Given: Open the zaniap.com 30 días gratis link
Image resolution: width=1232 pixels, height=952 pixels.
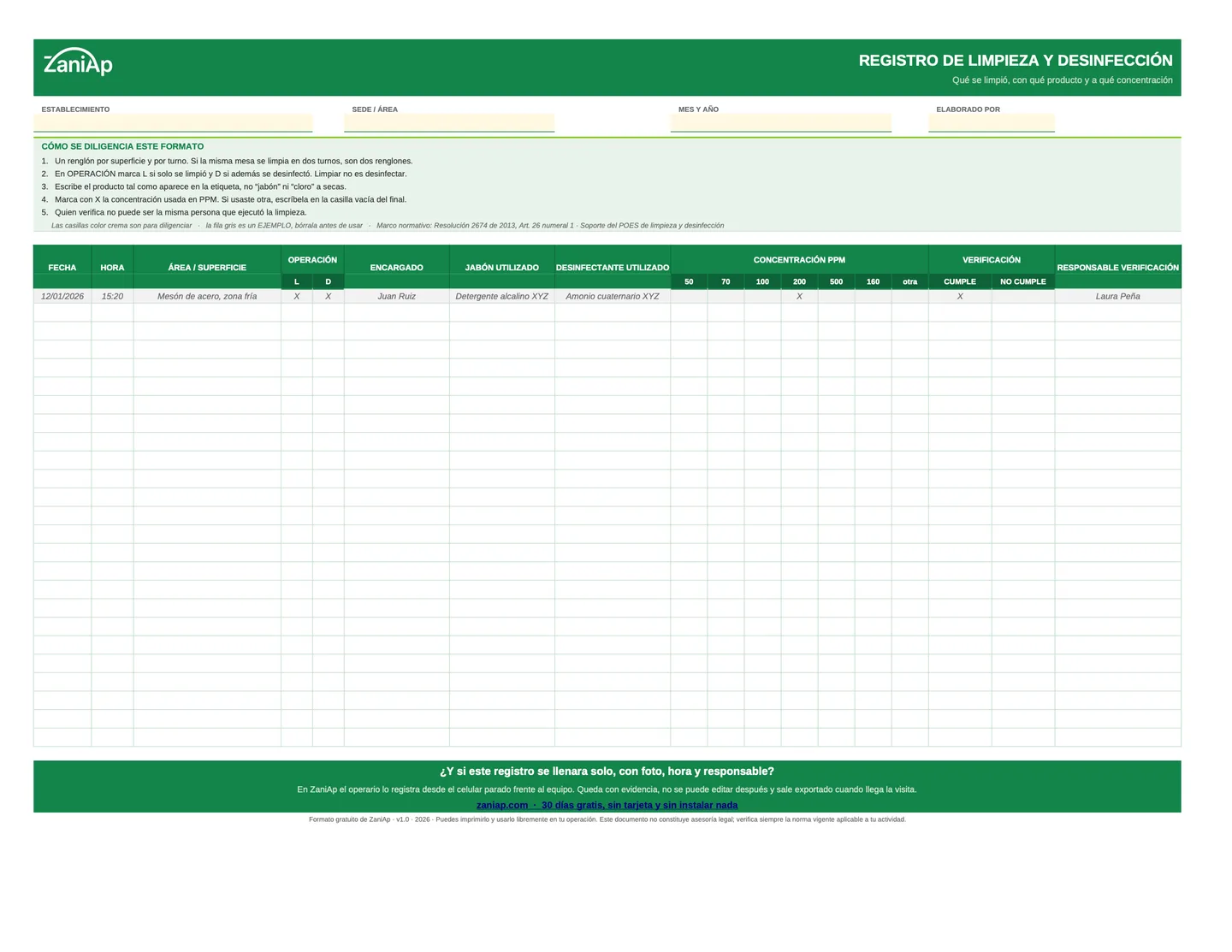Looking at the screenshot, I should click(x=607, y=805).
